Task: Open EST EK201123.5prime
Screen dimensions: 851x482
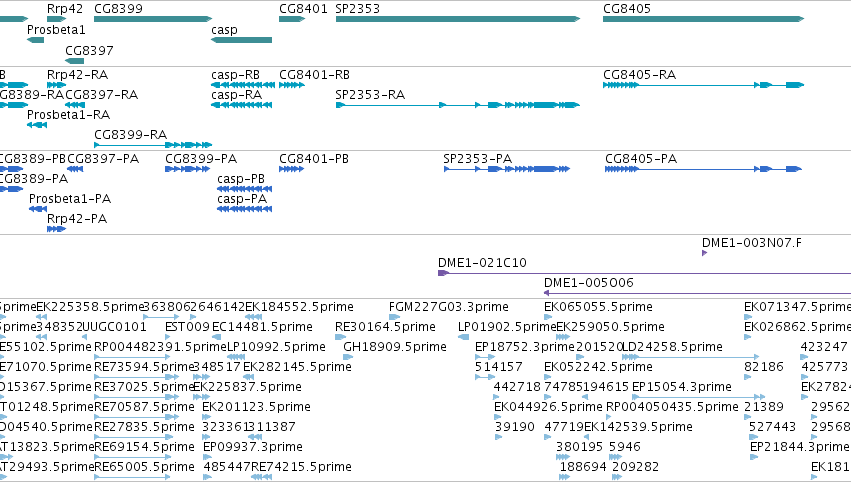Action: pyautogui.click(x=256, y=408)
